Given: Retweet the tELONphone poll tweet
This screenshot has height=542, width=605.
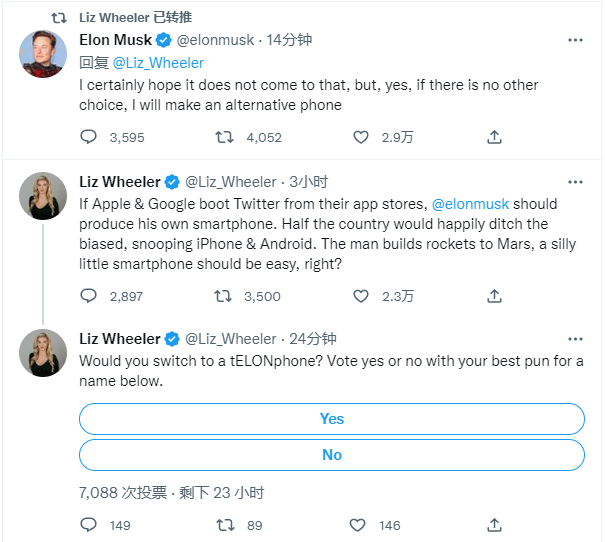Looking at the screenshot, I should pyautogui.click(x=225, y=525).
